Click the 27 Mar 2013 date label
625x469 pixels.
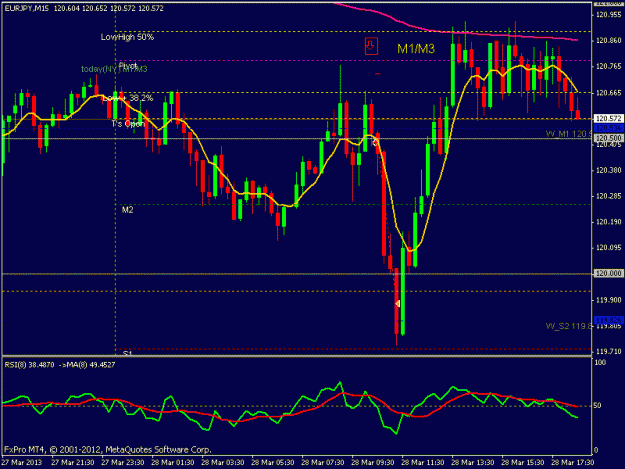pyautogui.click(x=21, y=463)
